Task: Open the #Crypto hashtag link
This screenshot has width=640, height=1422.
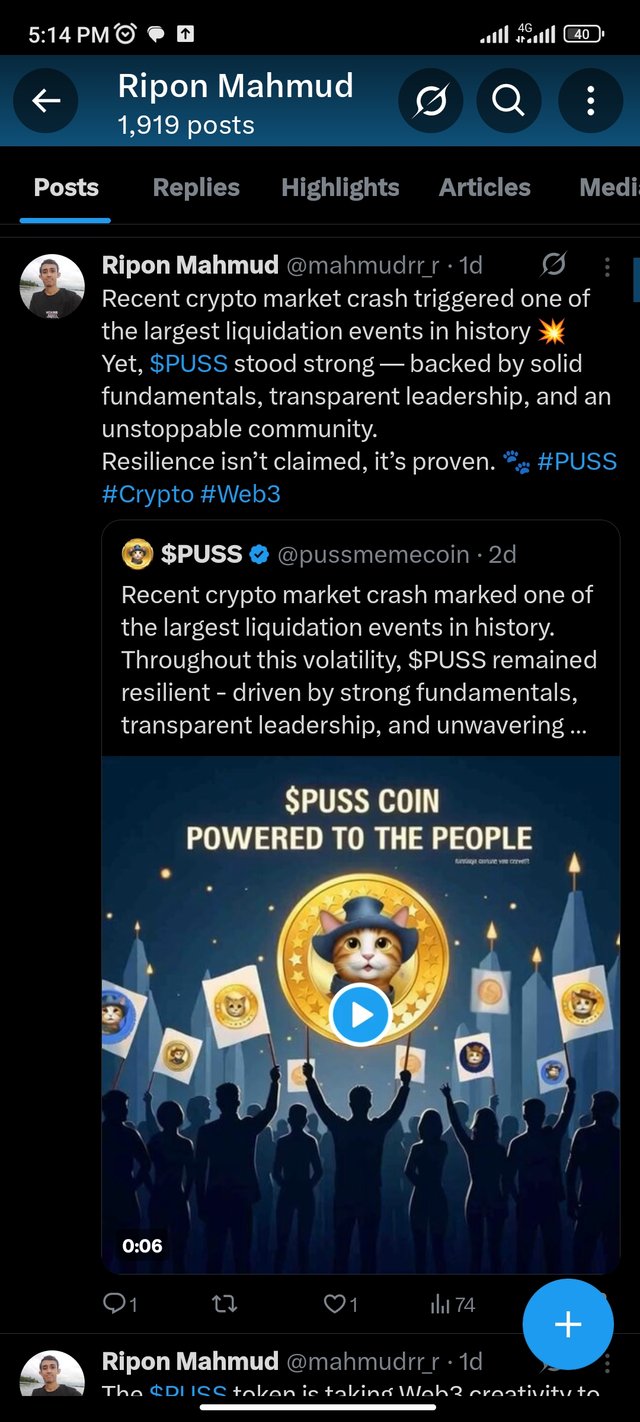Action: click(x=147, y=493)
